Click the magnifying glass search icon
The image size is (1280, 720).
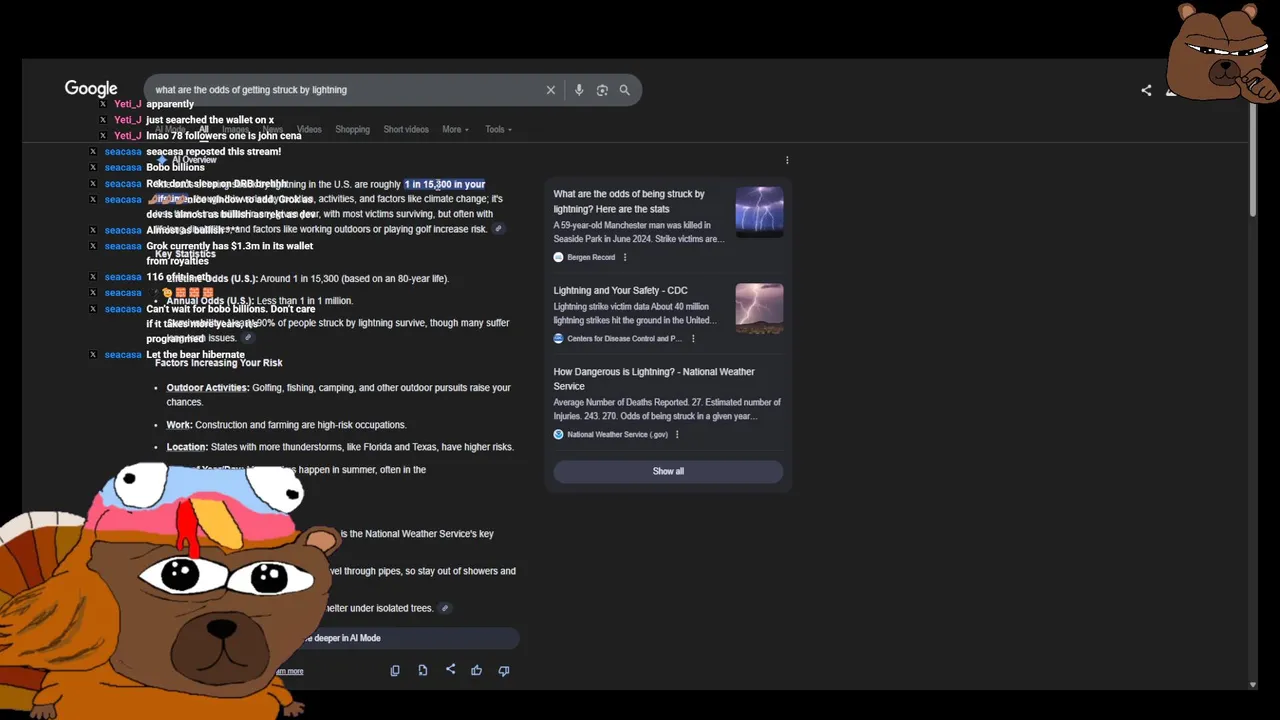(x=624, y=90)
